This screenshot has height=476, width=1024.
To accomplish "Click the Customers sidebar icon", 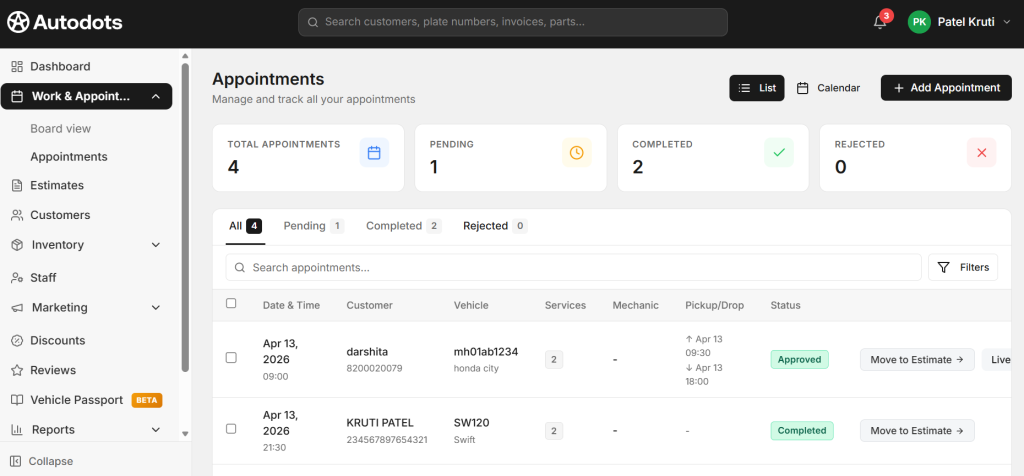I will pyautogui.click(x=17, y=215).
